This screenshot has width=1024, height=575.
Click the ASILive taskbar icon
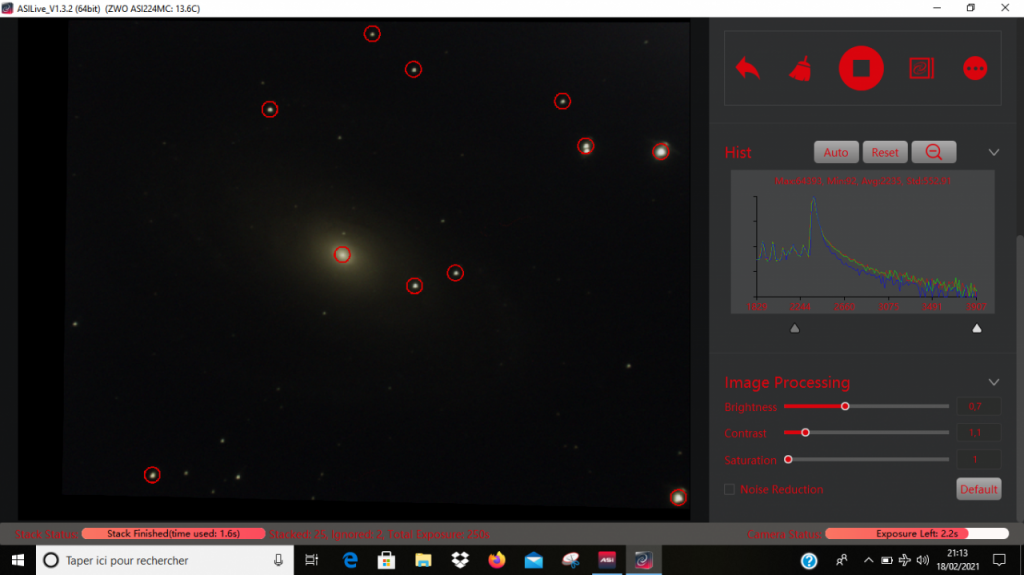point(644,560)
